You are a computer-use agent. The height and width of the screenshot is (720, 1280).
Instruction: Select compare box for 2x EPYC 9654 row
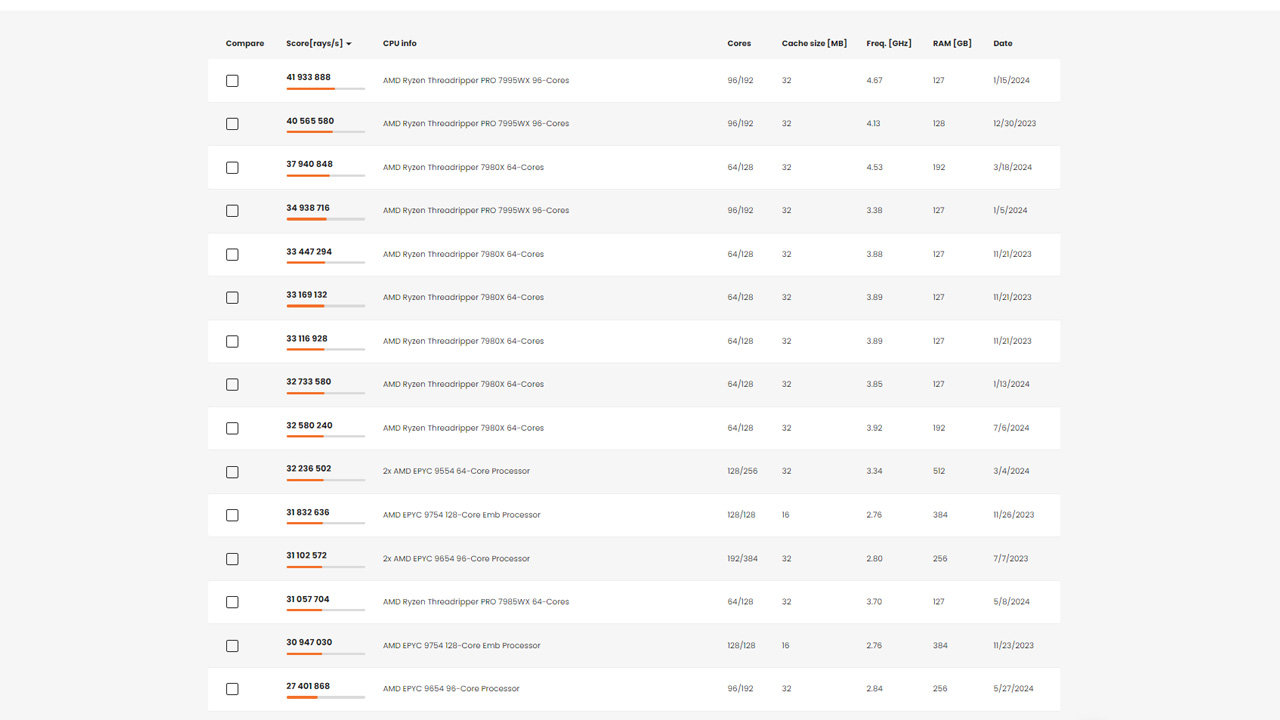point(232,559)
